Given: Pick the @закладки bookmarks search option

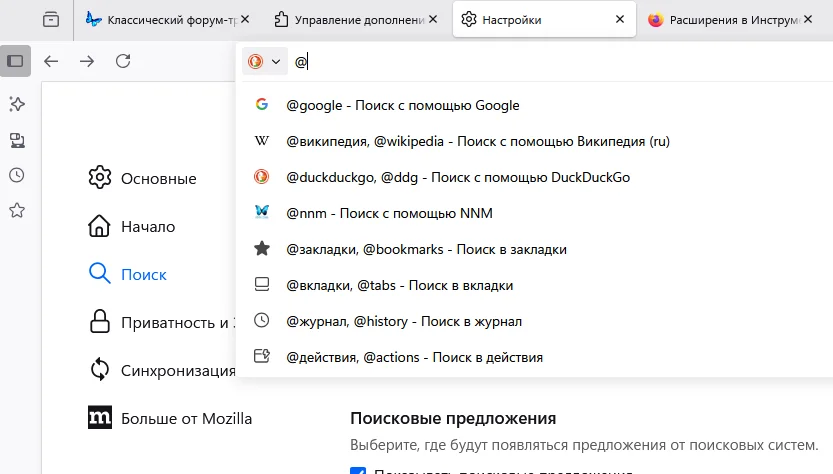Looking at the screenshot, I should [426, 249].
